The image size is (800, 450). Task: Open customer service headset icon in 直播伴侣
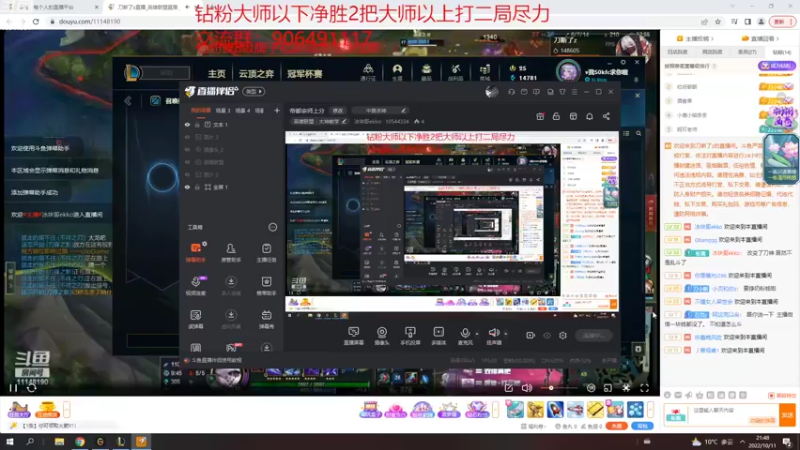[x=511, y=92]
